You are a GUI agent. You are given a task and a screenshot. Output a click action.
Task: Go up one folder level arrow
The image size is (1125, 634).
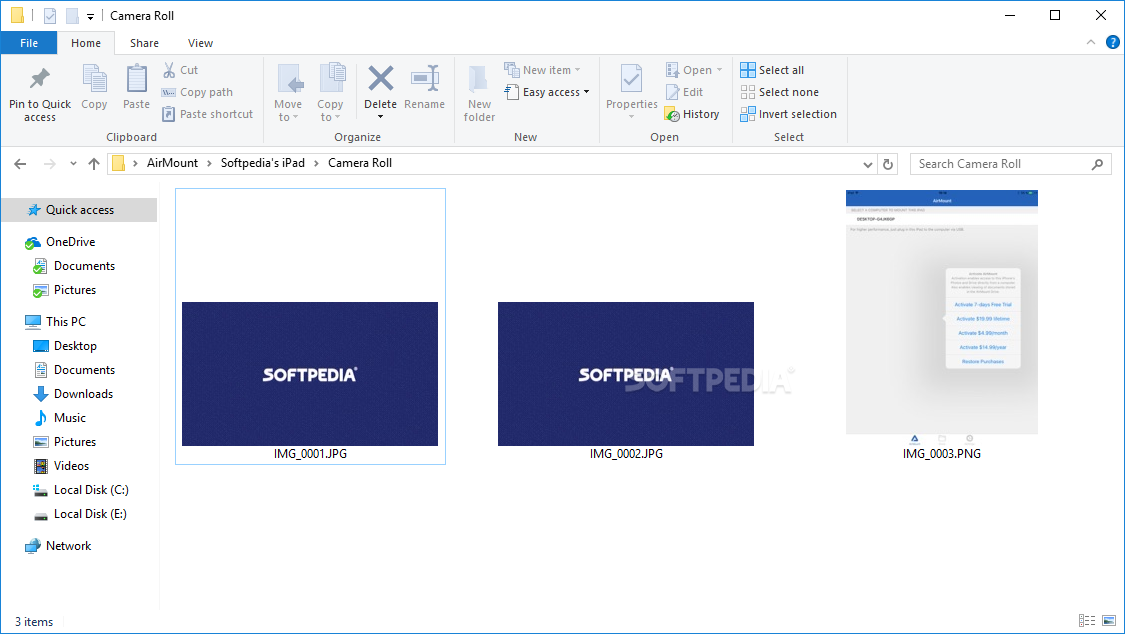click(94, 164)
